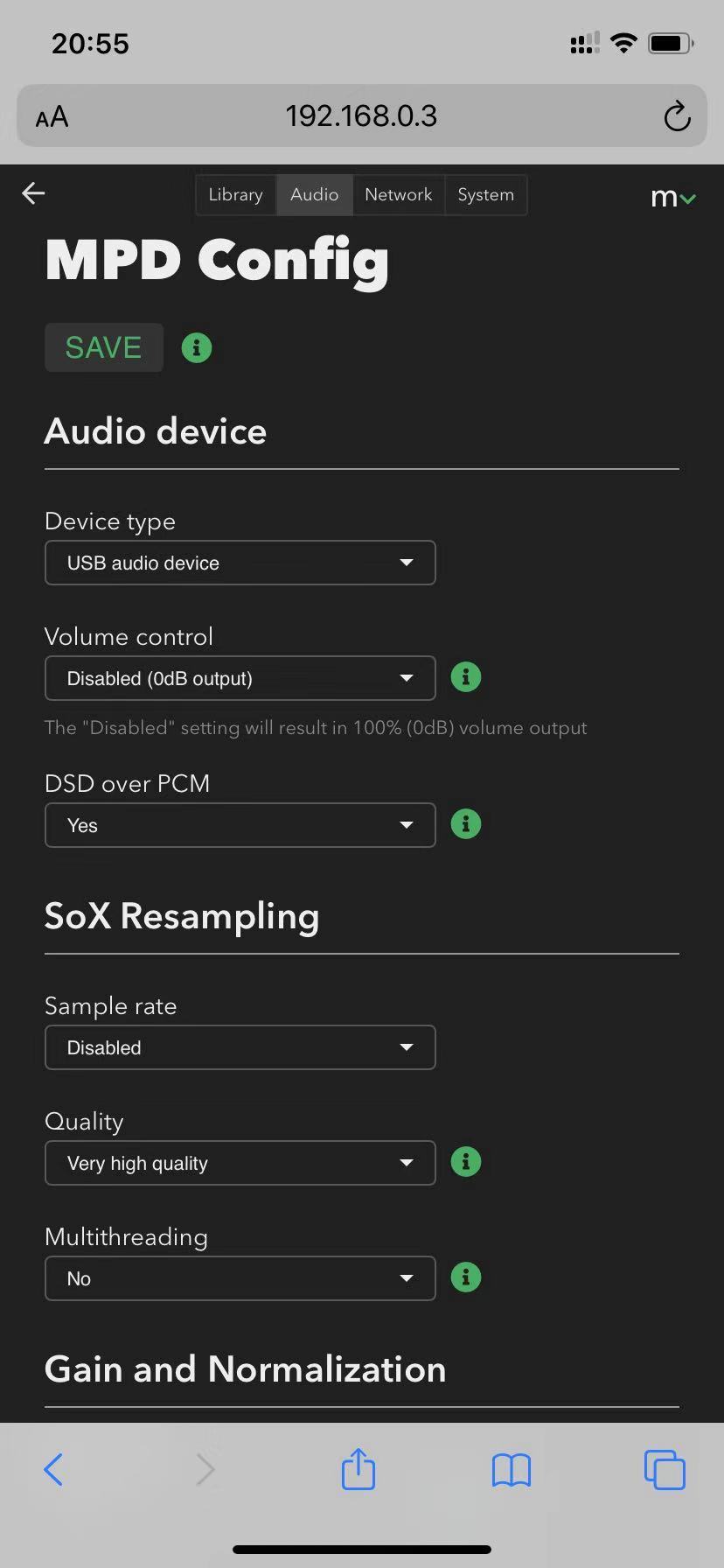This screenshot has width=724, height=1568.
Task: Tap the DSD over PCM info icon
Action: pos(465,824)
